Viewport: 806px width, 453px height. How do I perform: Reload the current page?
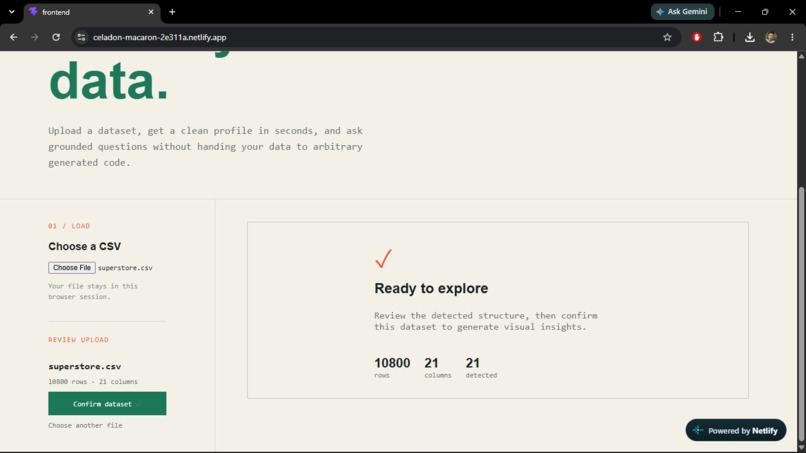56,37
